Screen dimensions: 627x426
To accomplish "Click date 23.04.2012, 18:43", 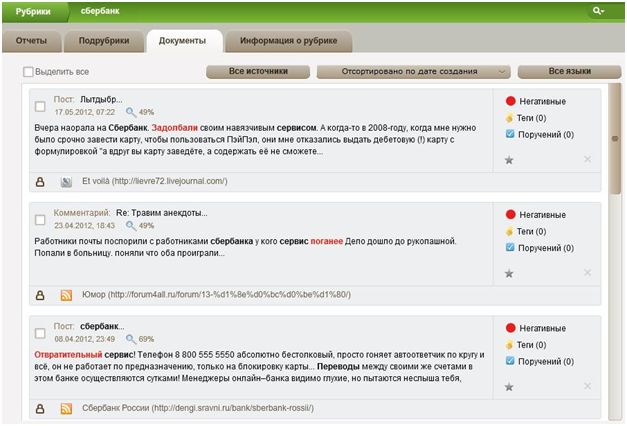I will 85,226.
